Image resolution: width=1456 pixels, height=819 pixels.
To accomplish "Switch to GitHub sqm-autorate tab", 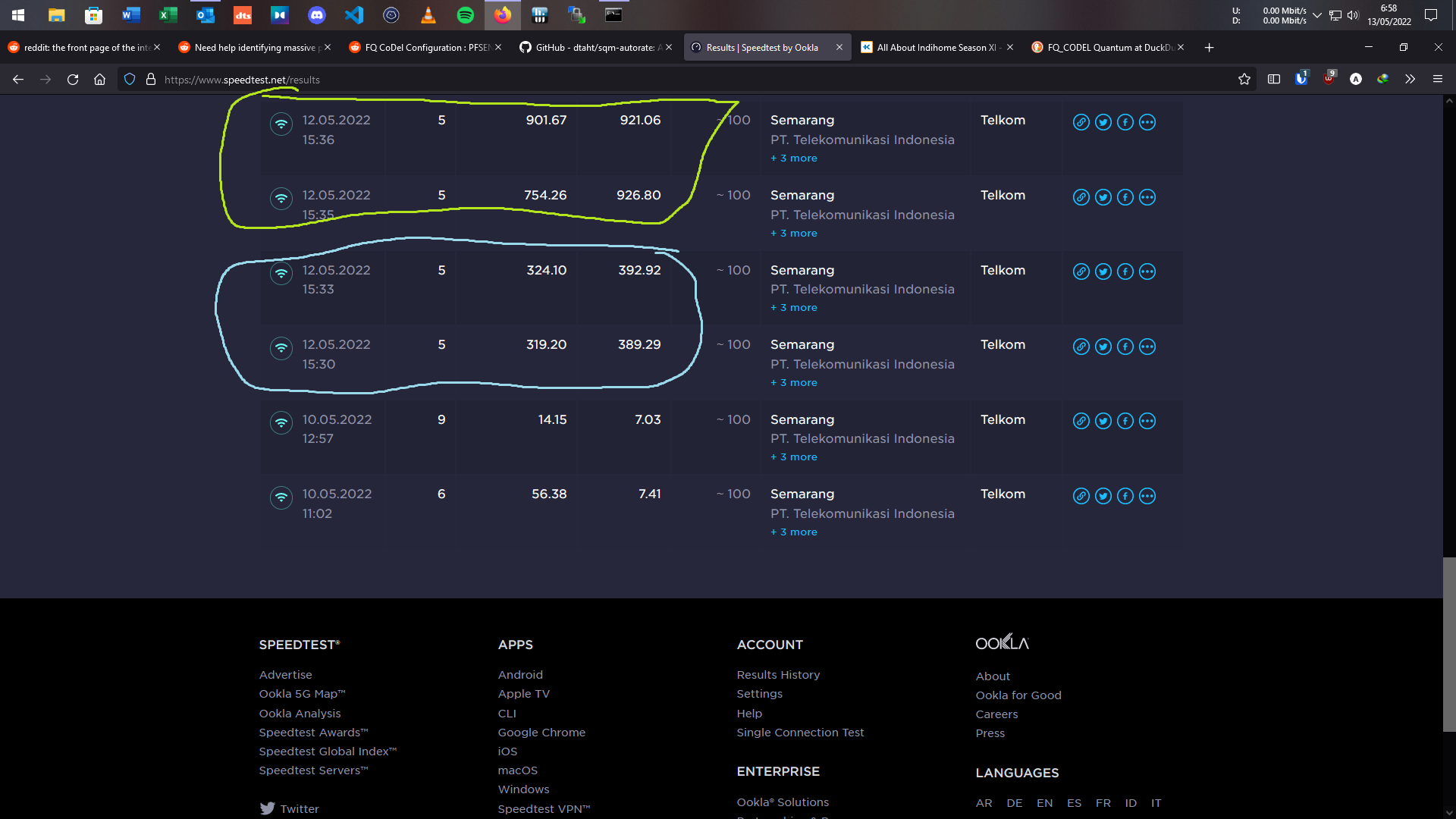I will click(595, 47).
